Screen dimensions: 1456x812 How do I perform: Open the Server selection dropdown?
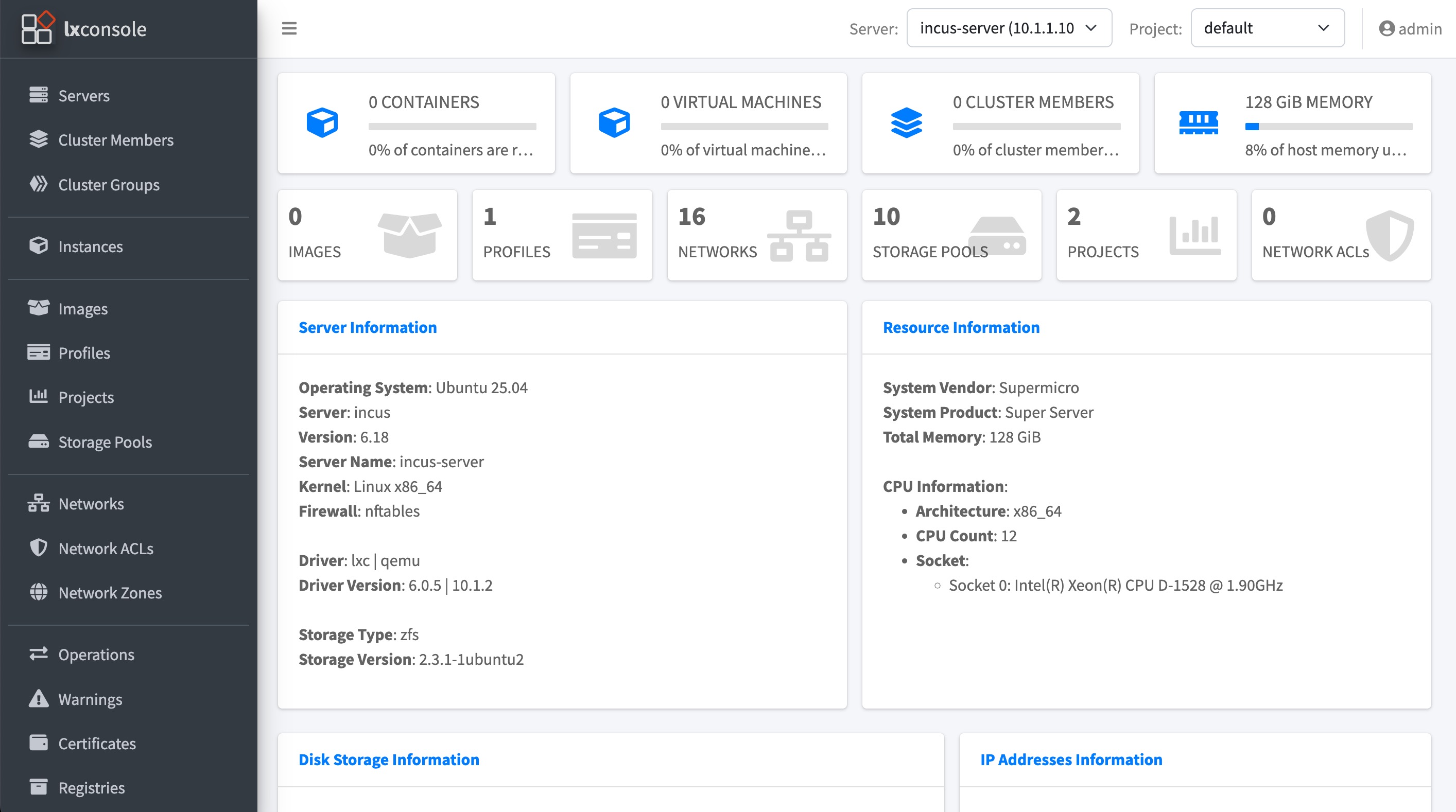1009,28
